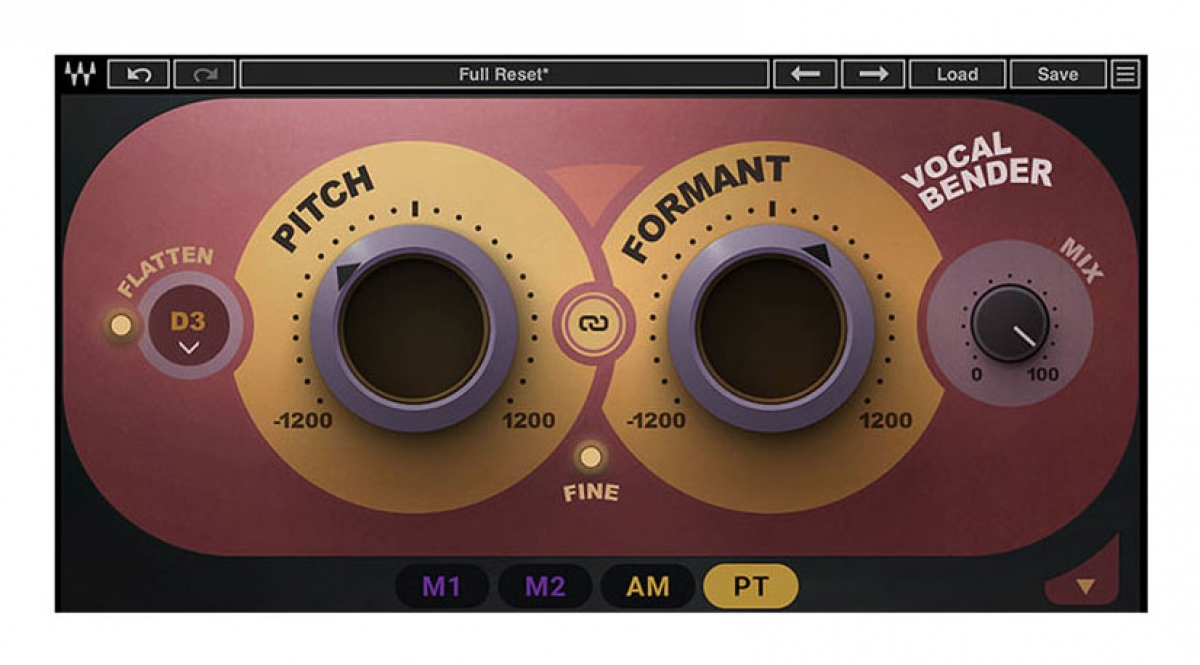
Task: Open the D3 flatten note selector
Action: (188, 325)
